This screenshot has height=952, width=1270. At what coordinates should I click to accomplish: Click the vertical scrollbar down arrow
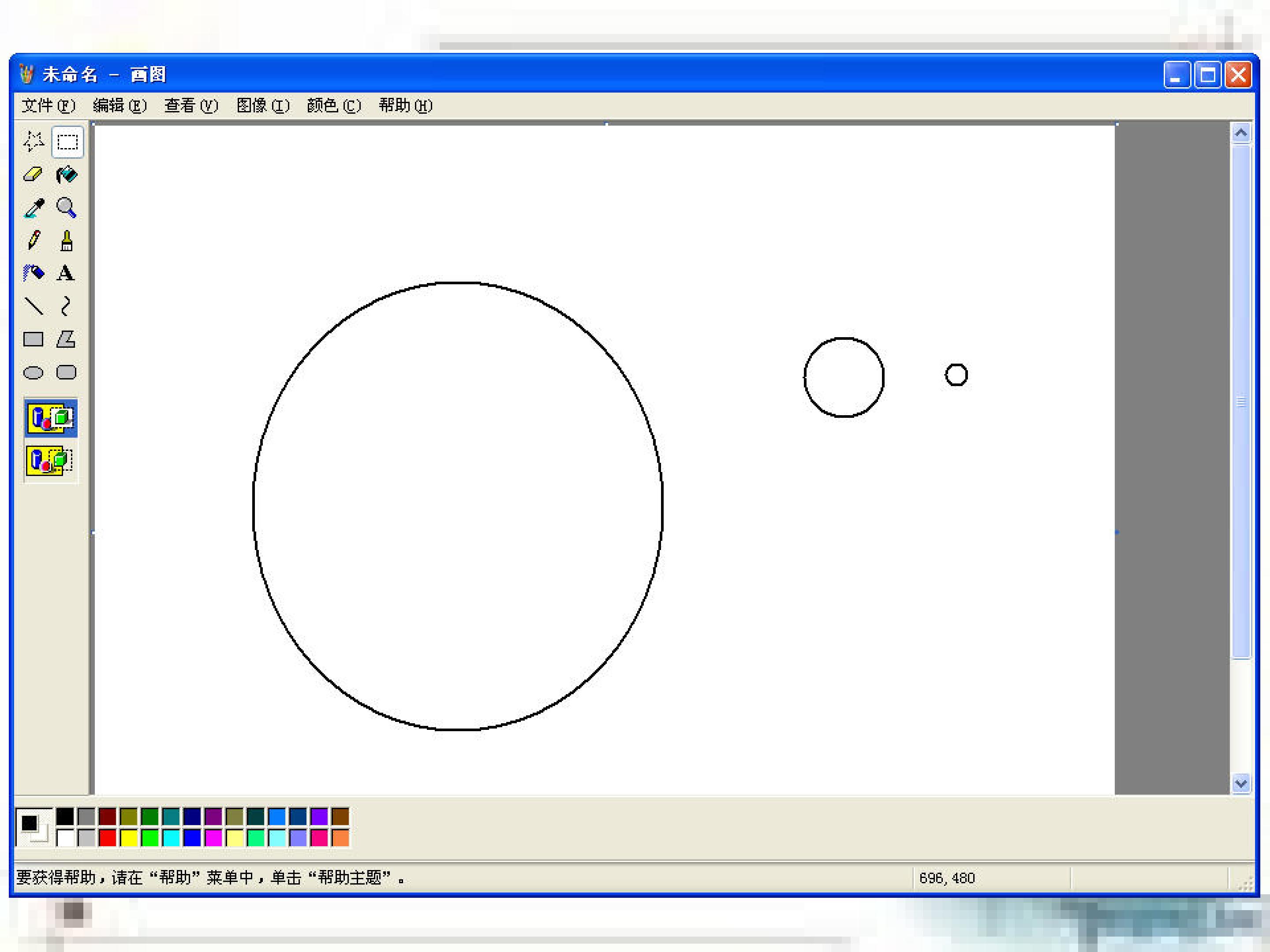point(1241,783)
